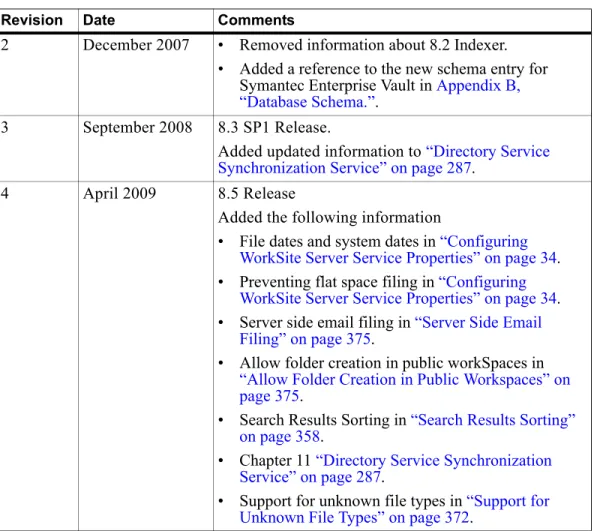Viewport: 597px width, 531px height.
Task: Follow the Configuring WorkSite Server Service Properties link for file dates
Action: (399, 250)
